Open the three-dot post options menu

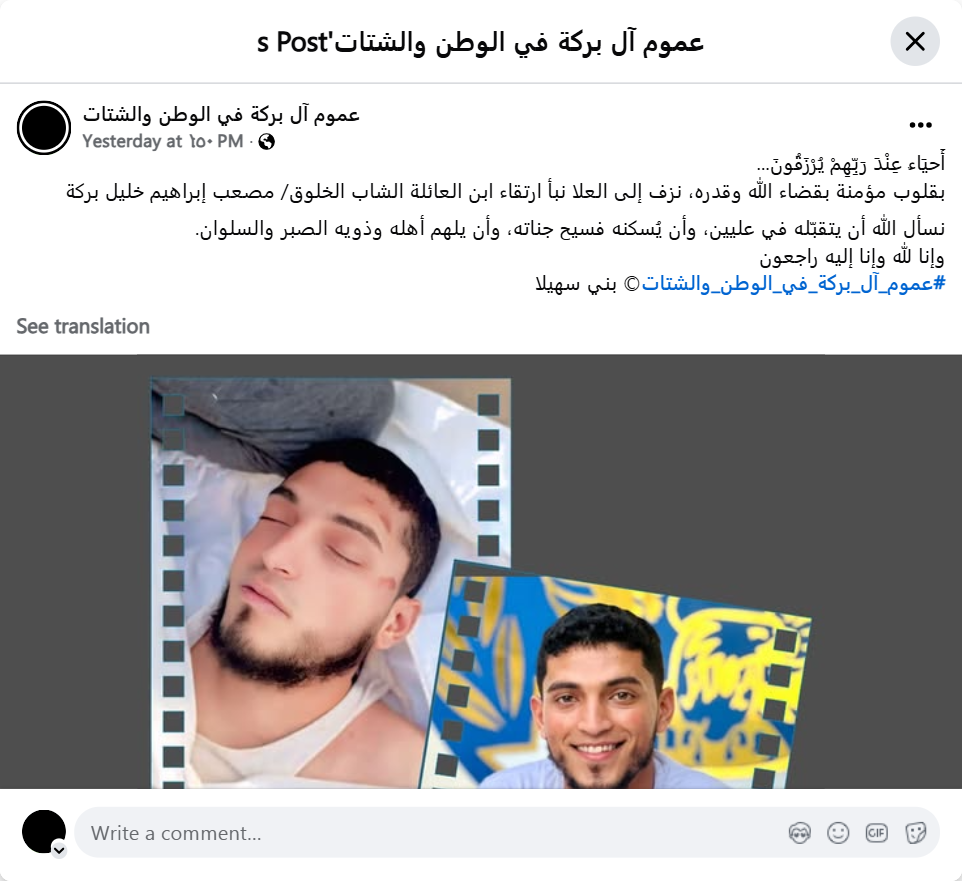(920, 125)
